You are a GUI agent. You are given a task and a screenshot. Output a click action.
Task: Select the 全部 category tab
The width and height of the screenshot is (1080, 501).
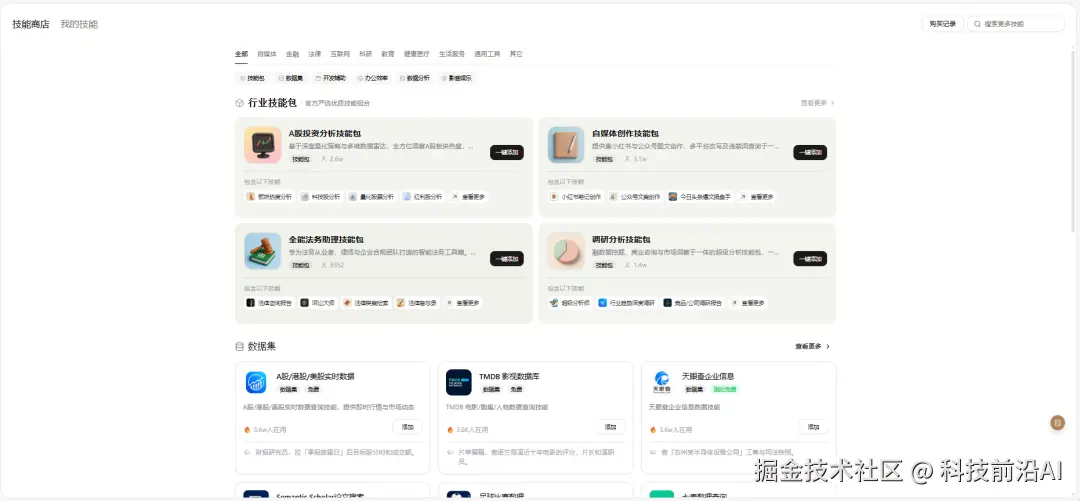click(241, 54)
